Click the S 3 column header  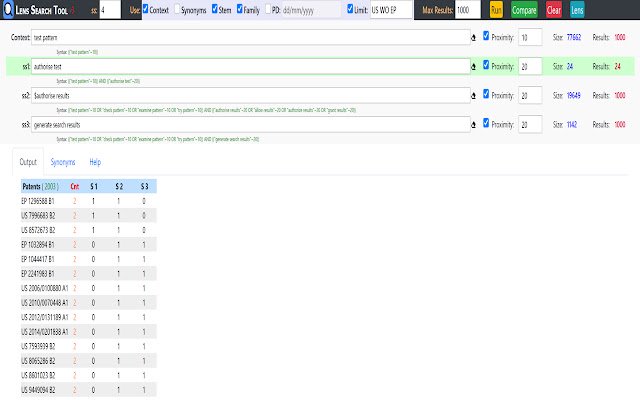144,187
